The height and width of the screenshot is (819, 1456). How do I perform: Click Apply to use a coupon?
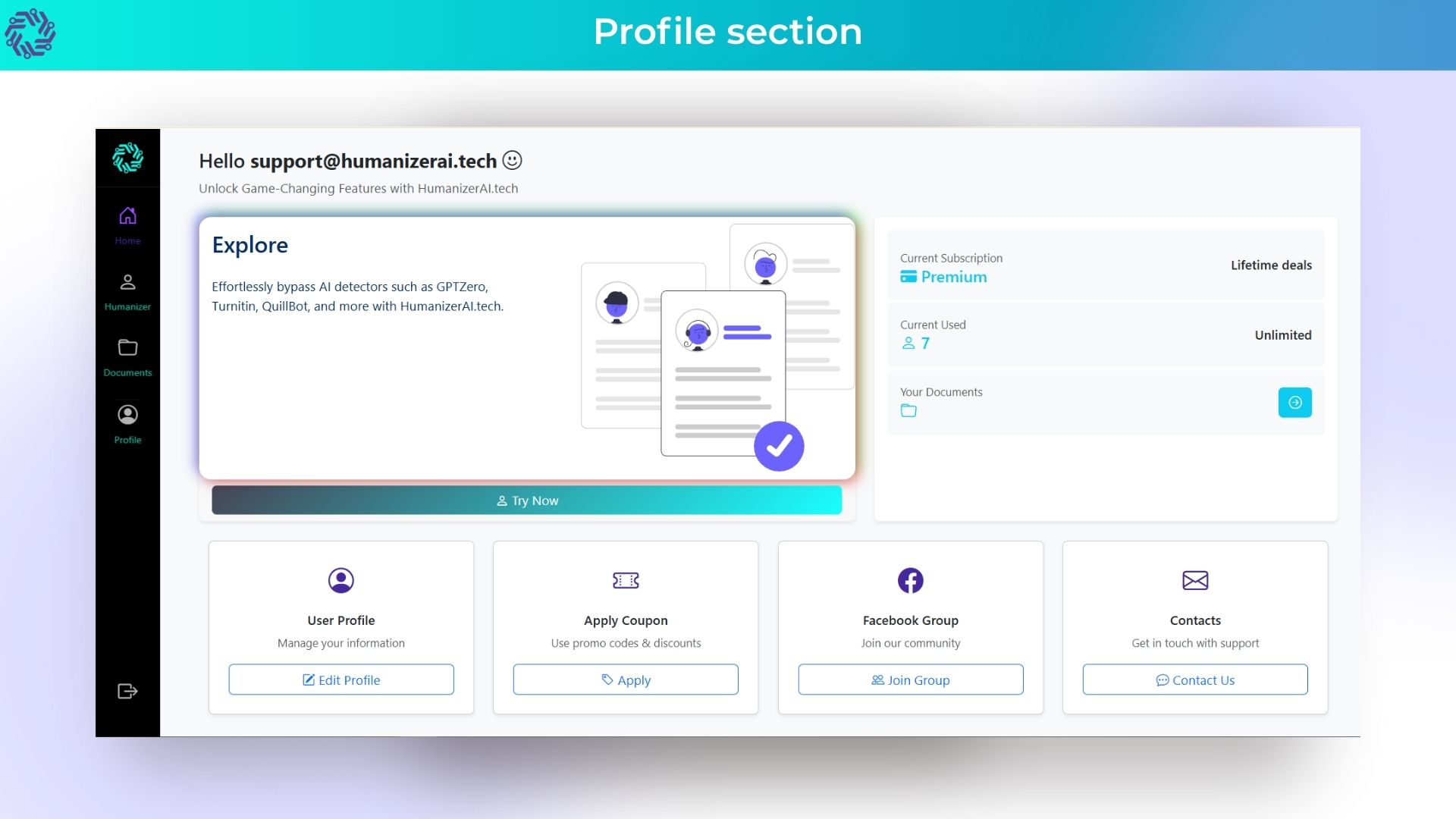pos(626,680)
